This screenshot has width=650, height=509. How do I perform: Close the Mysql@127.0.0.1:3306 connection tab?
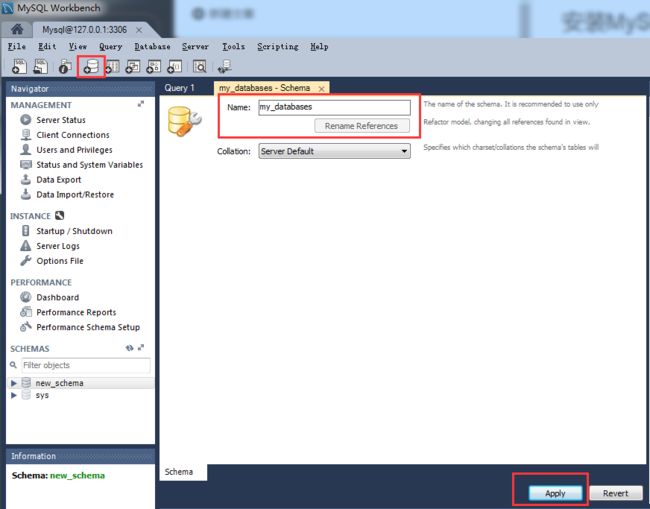(139, 30)
